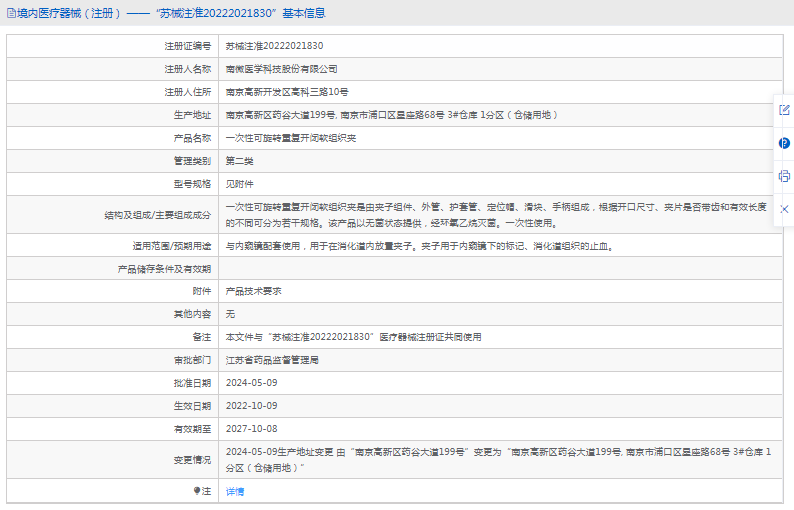Click scope of application text about 内窥镜
Screen dimensions: 794x510
click(x=420, y=246)
